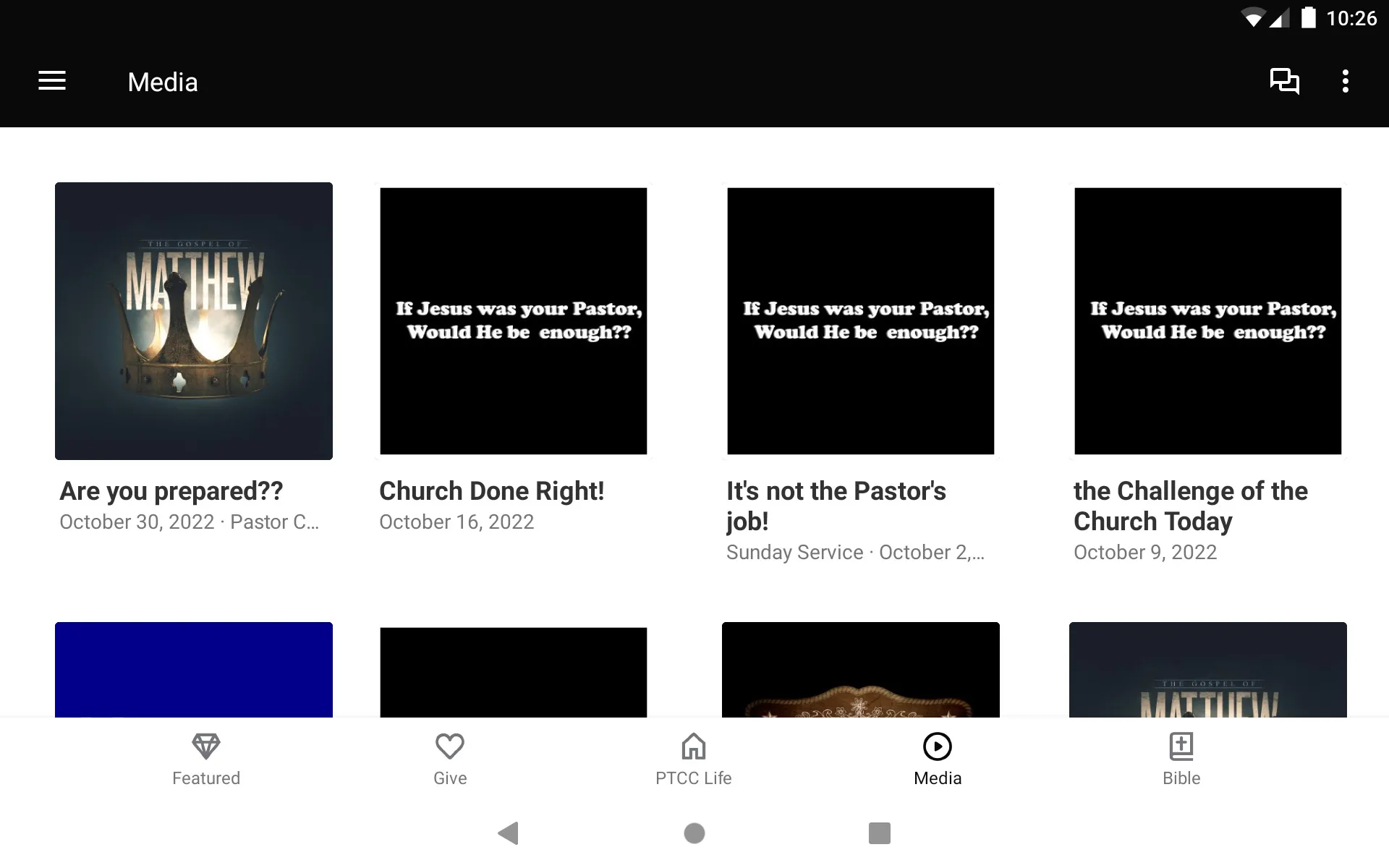Open the Give section
This screenshot has height=868, width=1389.
click(x=448, y=757)
